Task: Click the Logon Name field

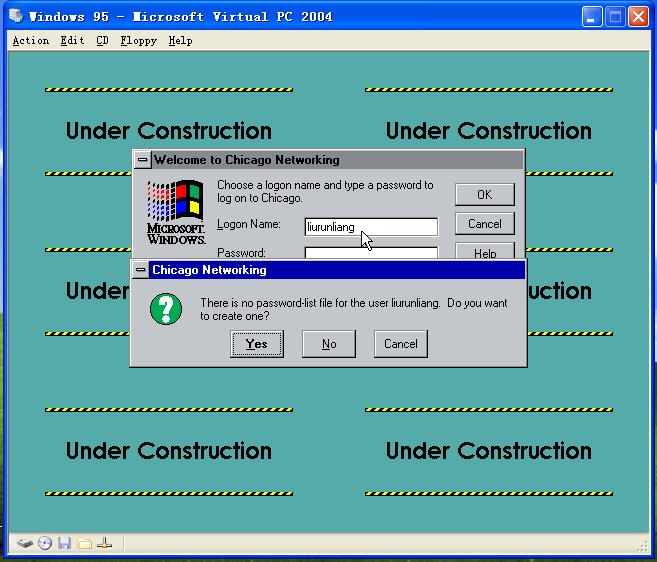Action: point(371,227)
